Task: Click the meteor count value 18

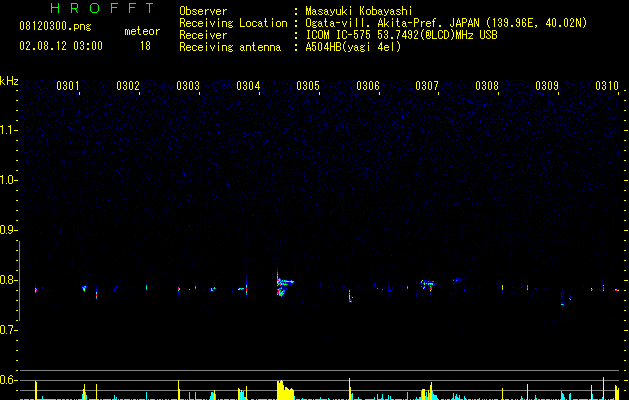Action: pos(145,46)
